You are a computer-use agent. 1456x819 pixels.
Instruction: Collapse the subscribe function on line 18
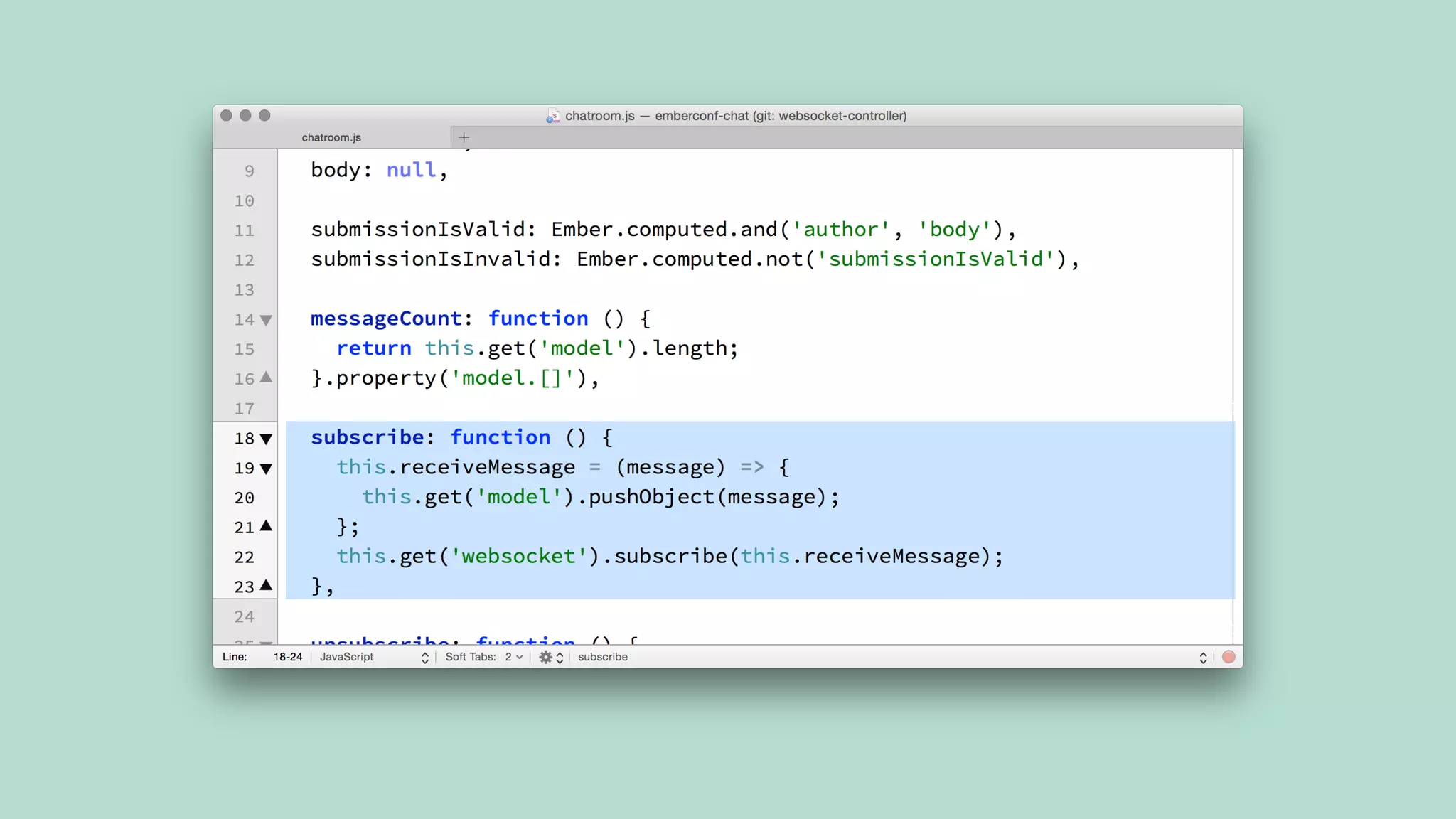tap(266, 439)
